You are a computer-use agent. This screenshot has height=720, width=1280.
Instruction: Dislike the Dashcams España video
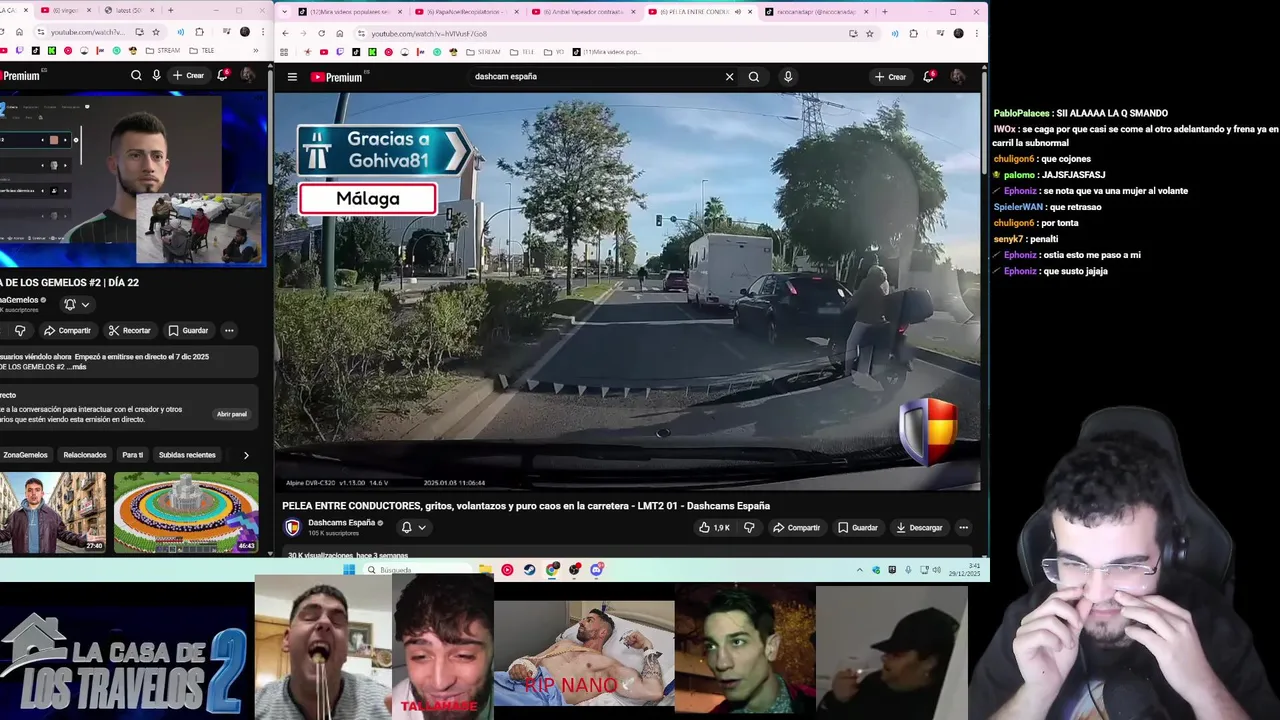pyautogui.click(x=749, y=527)
